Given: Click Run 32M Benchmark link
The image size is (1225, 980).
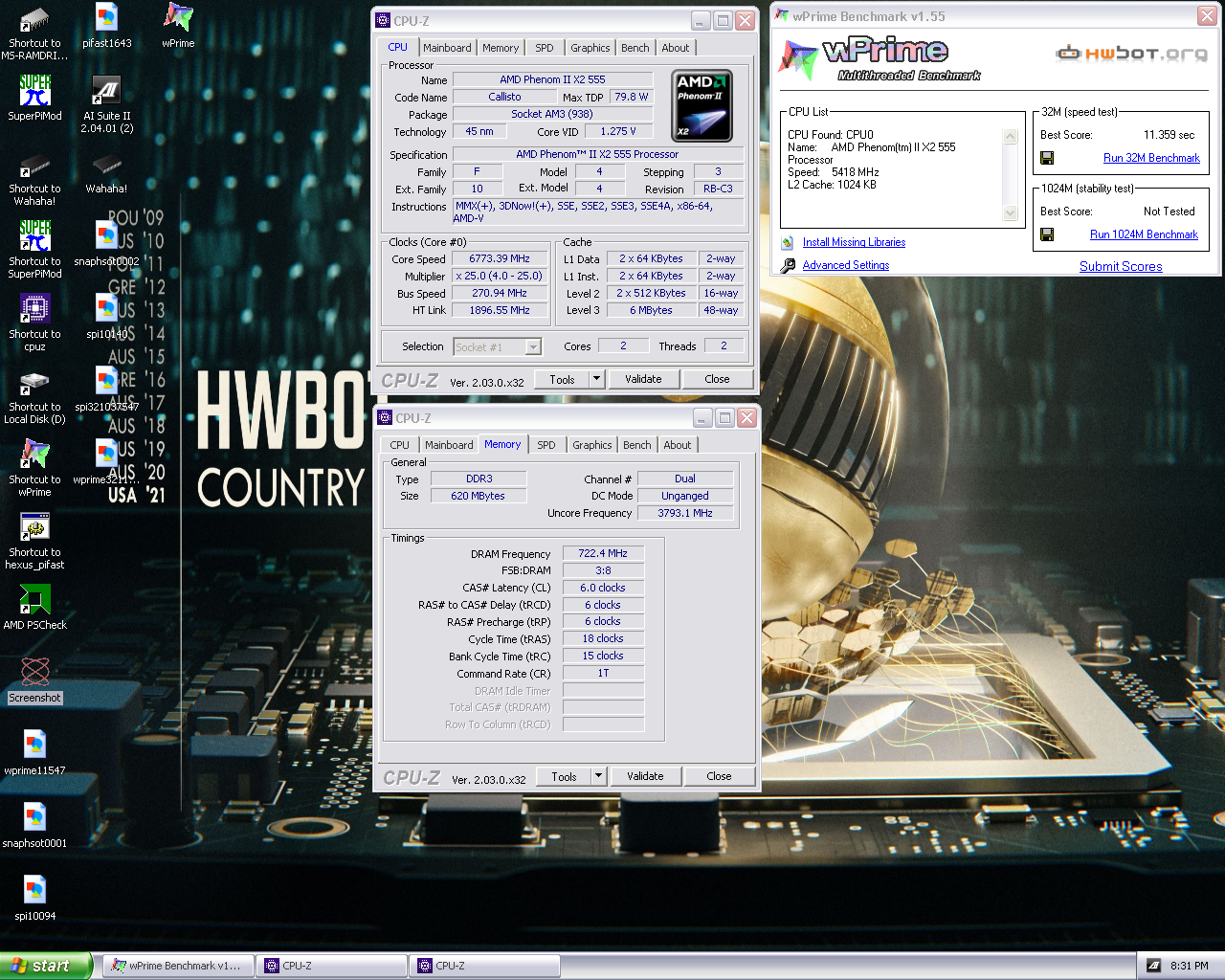Looking at the screenshot, I should pyautogui.click(x=1151, y=158).
